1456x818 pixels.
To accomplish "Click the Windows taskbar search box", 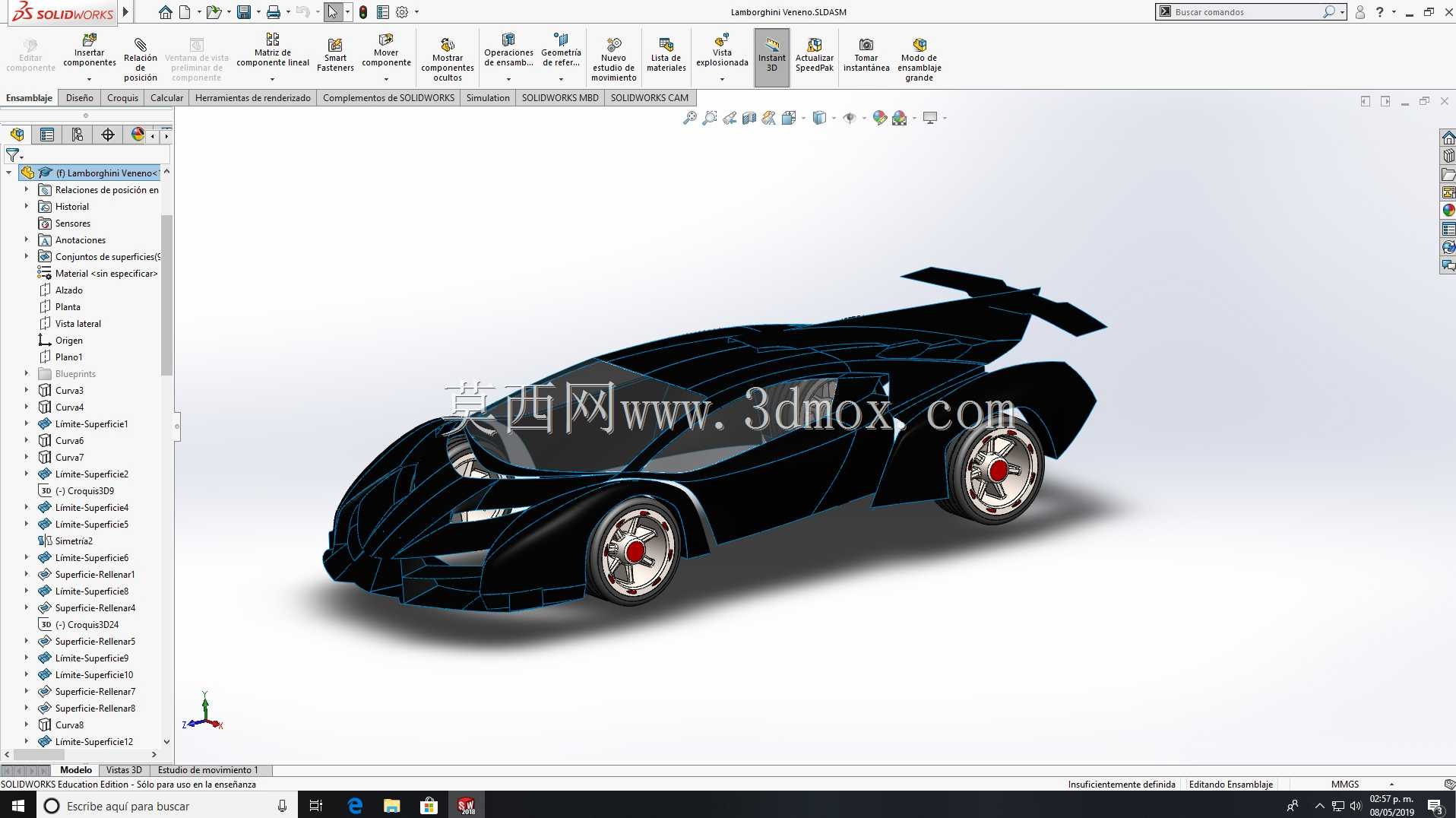I will [165, 806].
